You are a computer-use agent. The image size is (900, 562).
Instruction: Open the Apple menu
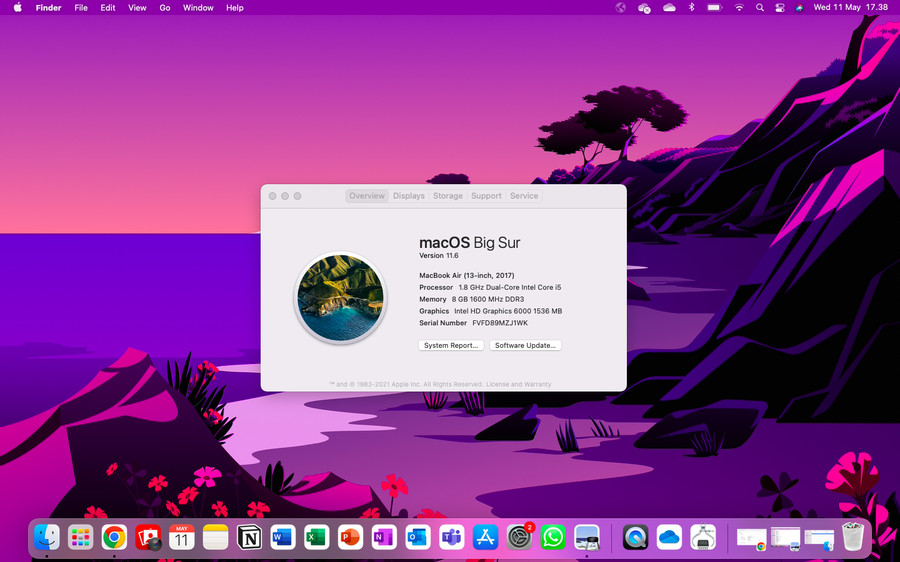18,7
